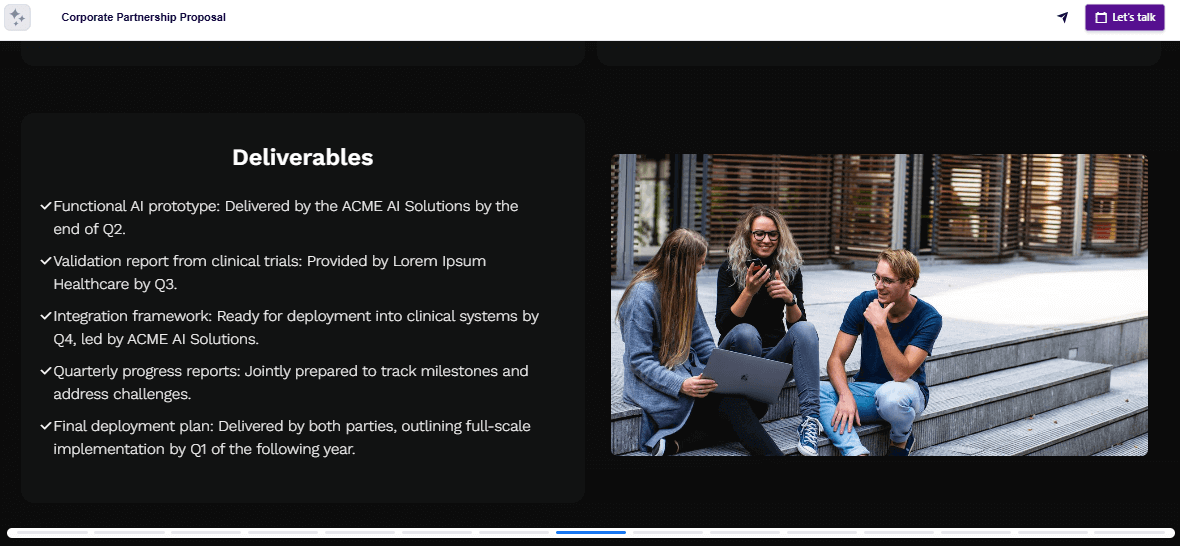Jump to the first segment of the bottom progress bar
The width and height of the screenshot is (1180, 546).
(x=52, y=532)
